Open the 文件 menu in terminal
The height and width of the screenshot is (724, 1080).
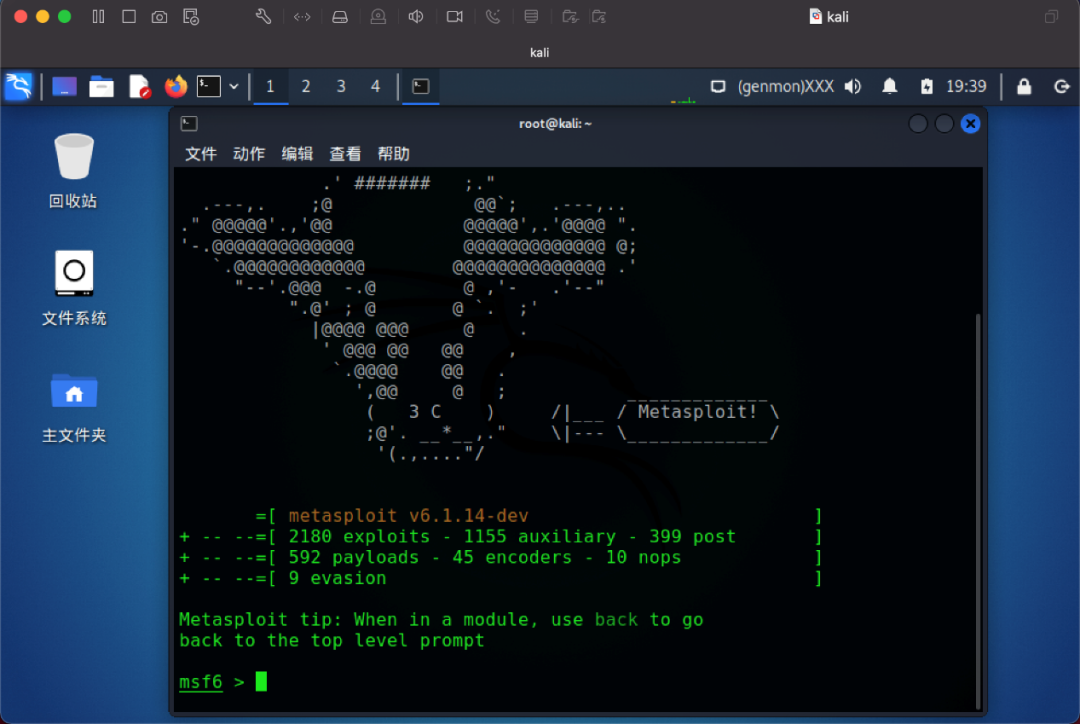point(200,154)
